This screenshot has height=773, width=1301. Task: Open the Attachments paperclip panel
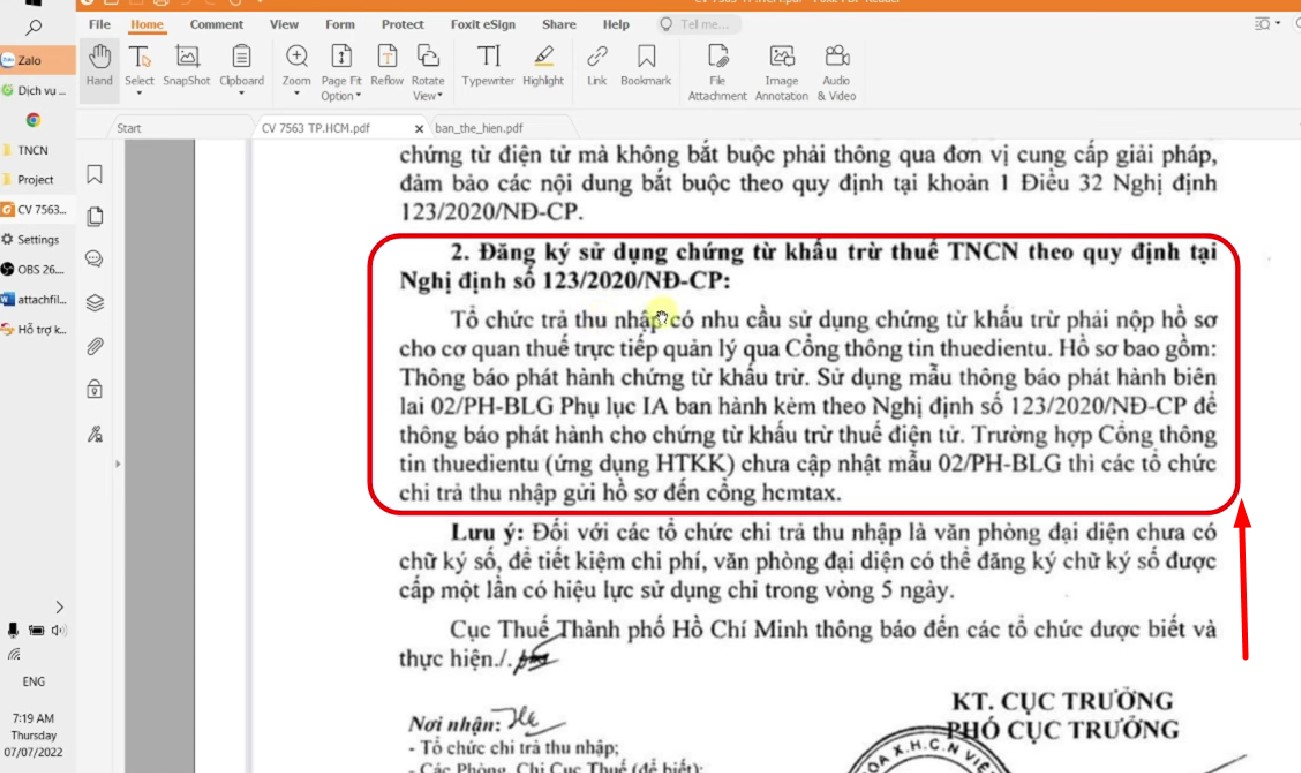coord(95,346)
